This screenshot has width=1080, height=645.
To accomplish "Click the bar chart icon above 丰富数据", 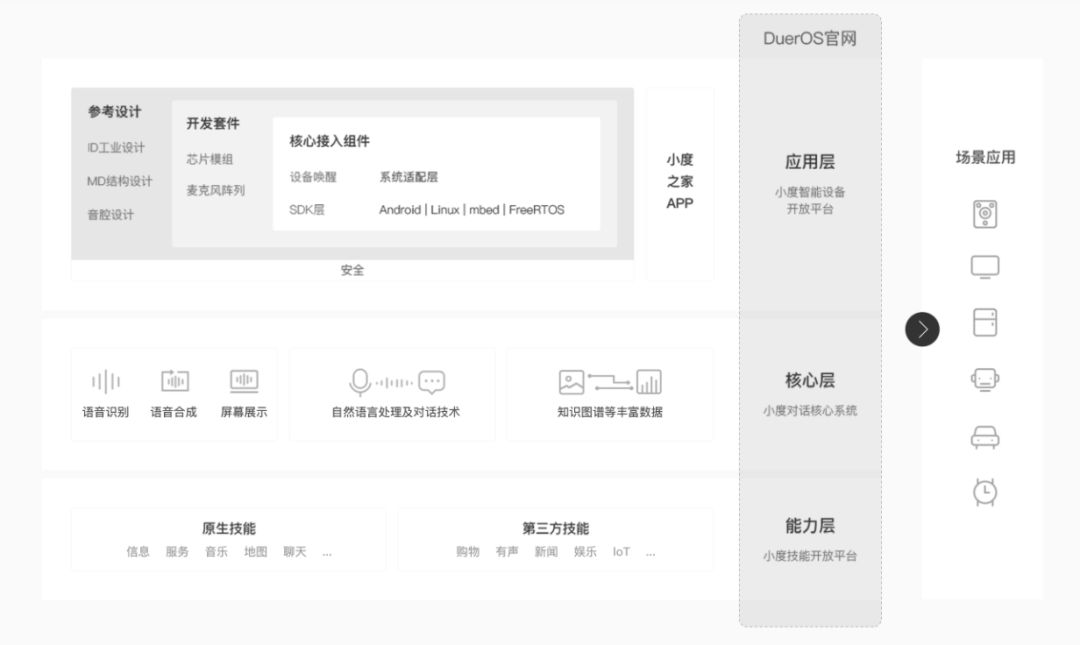I will coord(649,382).
